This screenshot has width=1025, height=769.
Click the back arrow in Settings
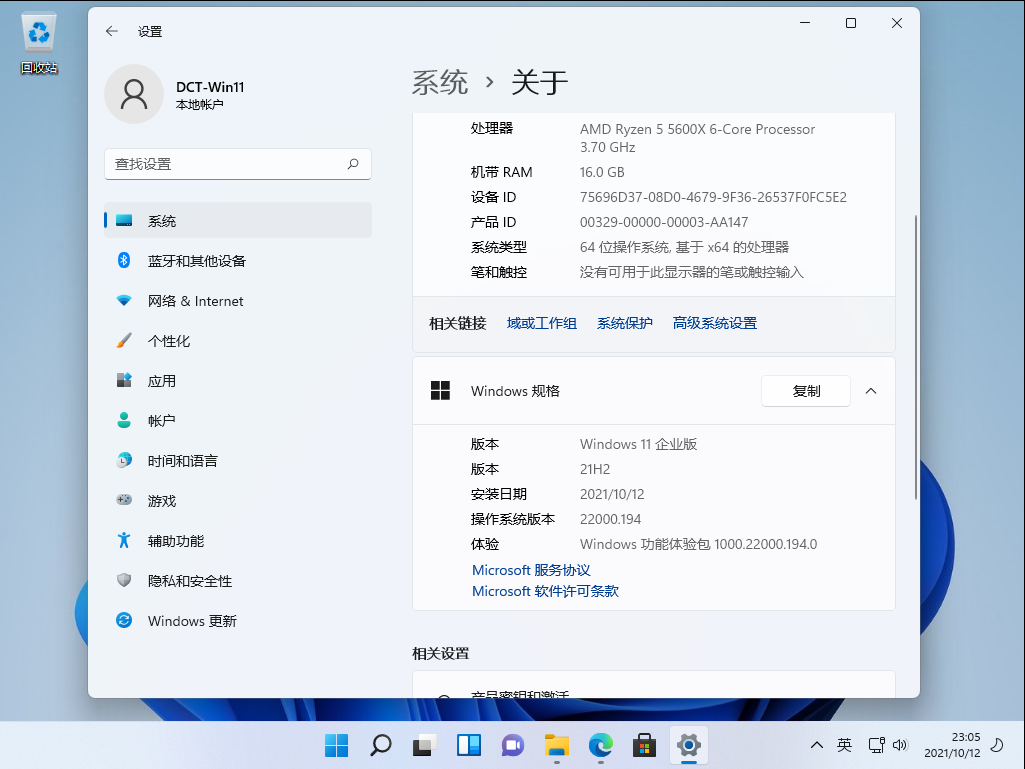pyautogui.click(x=112, y=31)
